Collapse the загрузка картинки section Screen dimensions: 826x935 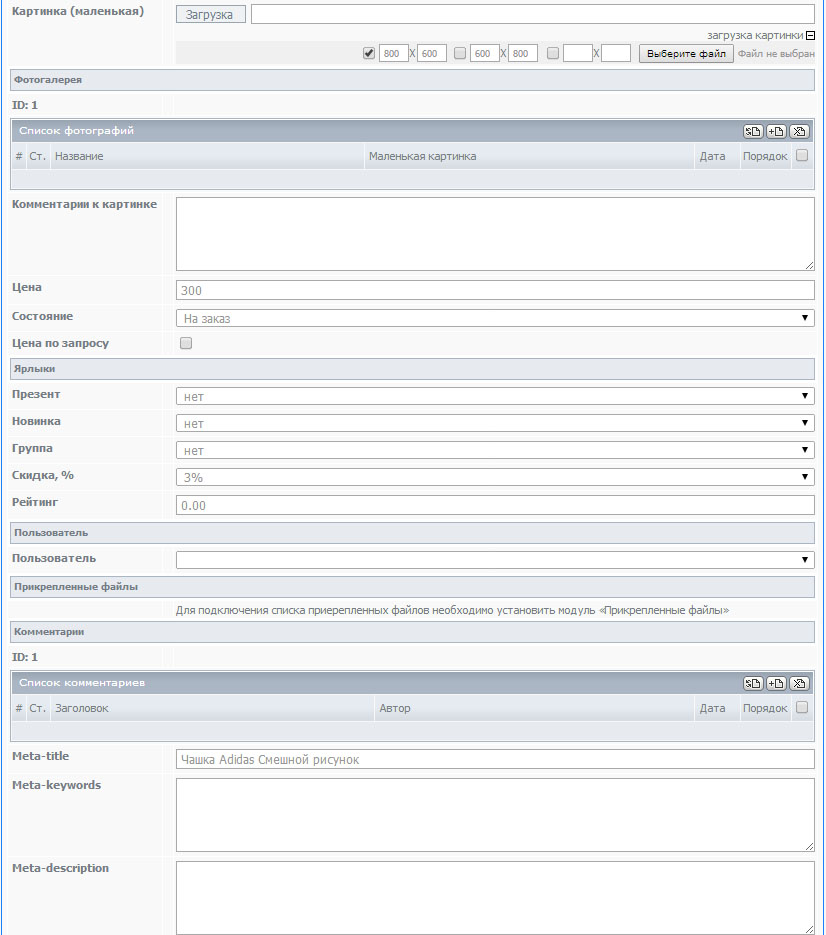(x=811, y=34)
